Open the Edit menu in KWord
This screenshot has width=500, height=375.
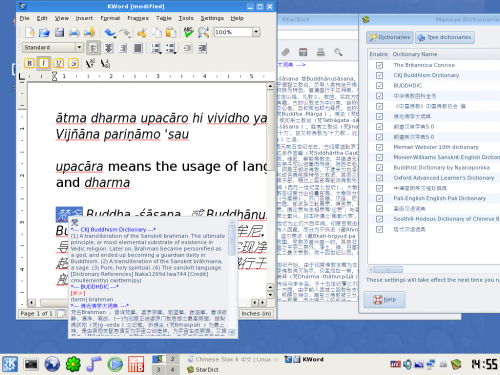click(x=42, y=18)
